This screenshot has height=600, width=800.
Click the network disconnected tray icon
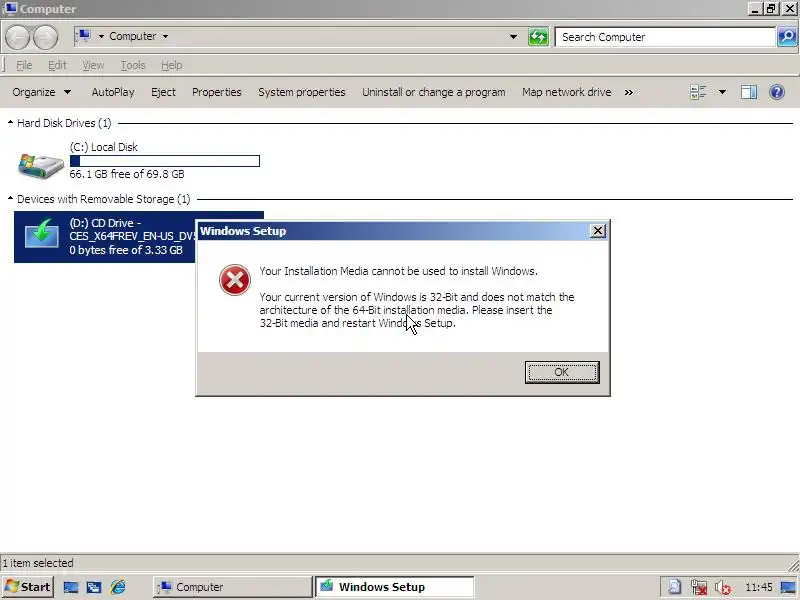point(698,587)
